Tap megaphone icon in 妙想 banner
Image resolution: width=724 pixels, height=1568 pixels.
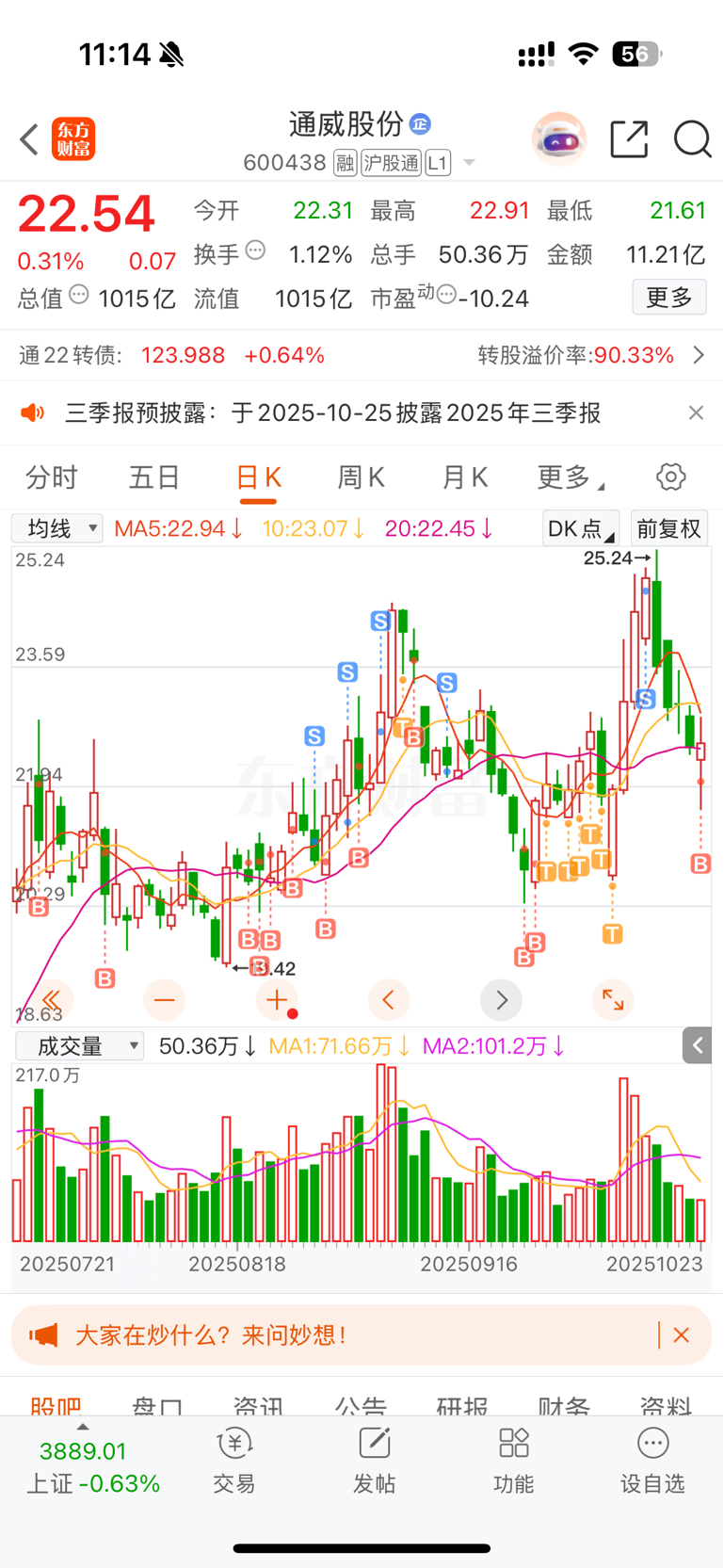click(x=43, y=1334)
